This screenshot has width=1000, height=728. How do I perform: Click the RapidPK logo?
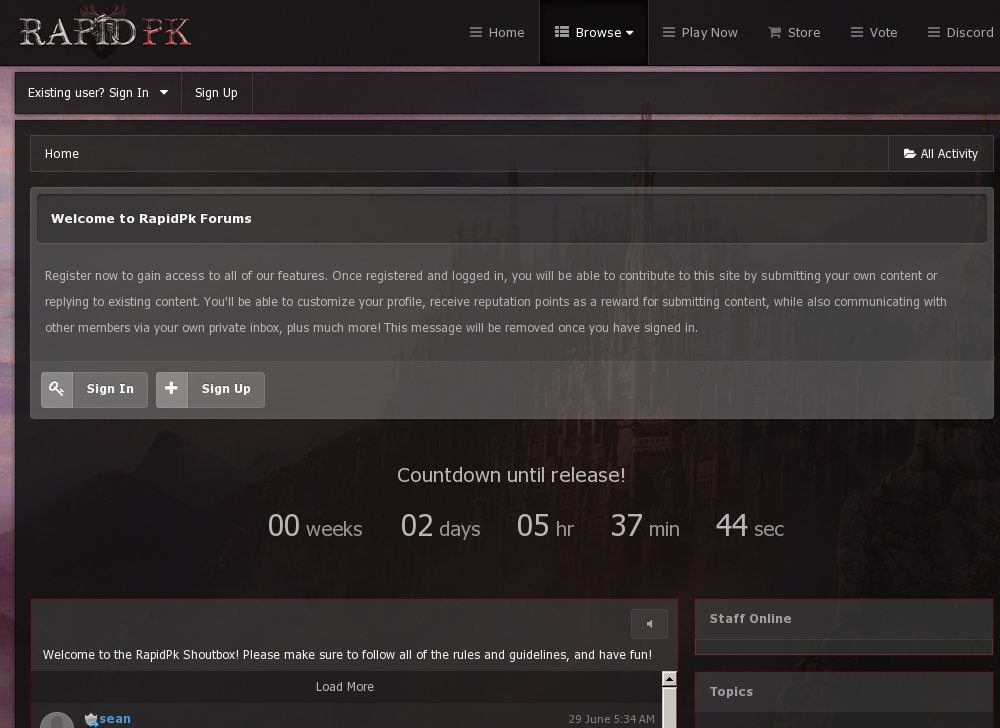(105, 32)
